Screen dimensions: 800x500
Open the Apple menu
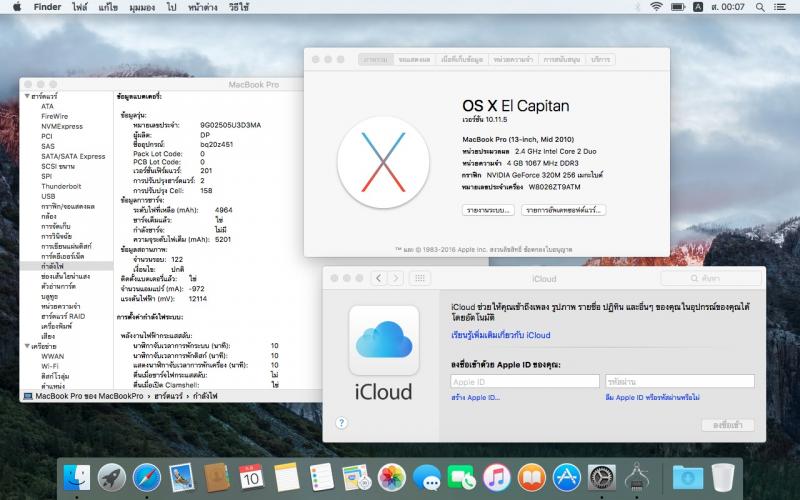(x=17, y=7)
